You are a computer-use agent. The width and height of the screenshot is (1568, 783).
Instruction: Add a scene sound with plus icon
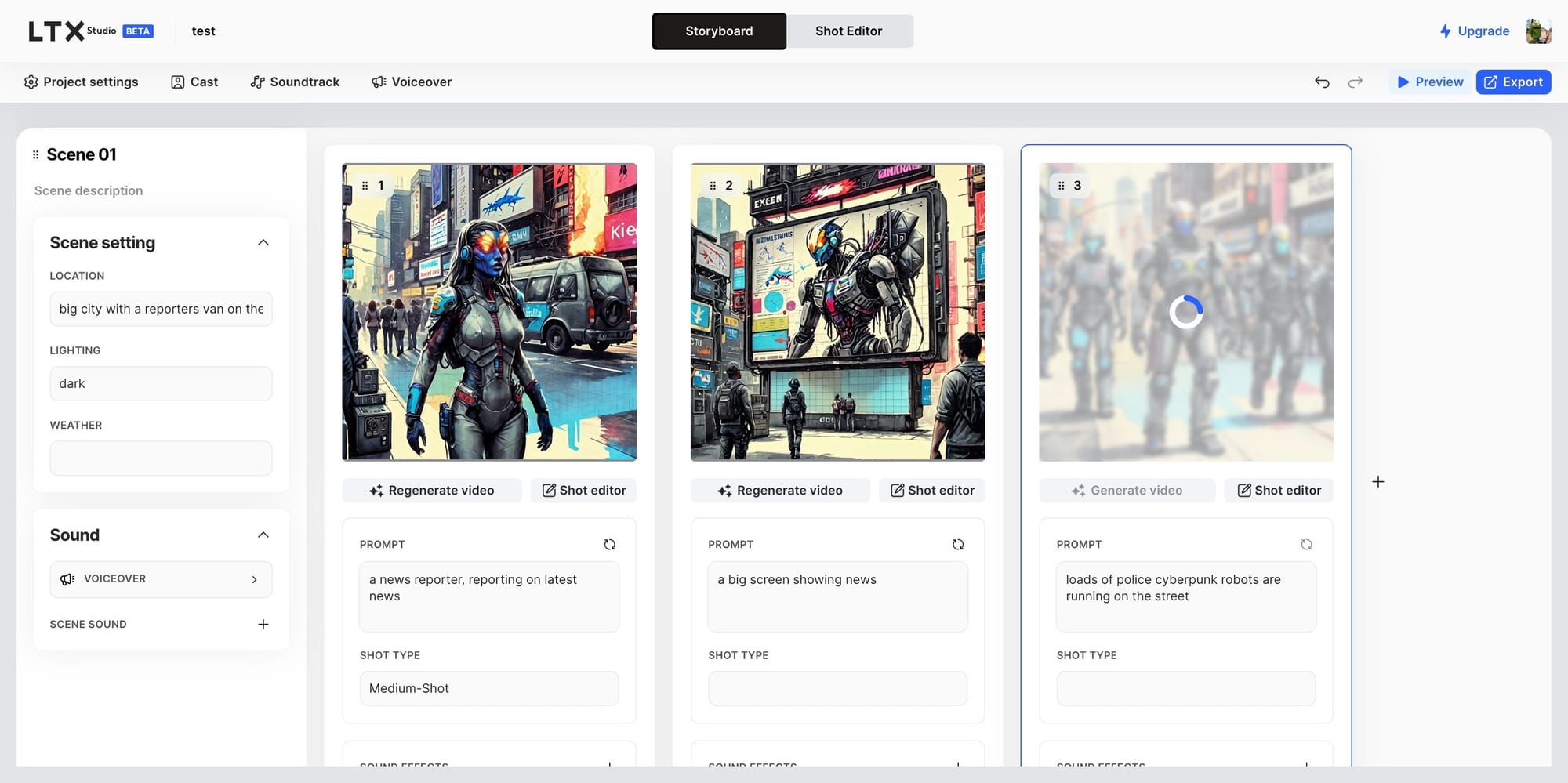(263, 625)
